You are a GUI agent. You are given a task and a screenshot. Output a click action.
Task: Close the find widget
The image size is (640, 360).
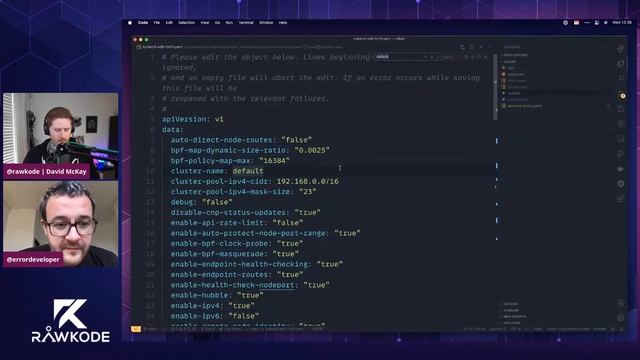[486, 57]
